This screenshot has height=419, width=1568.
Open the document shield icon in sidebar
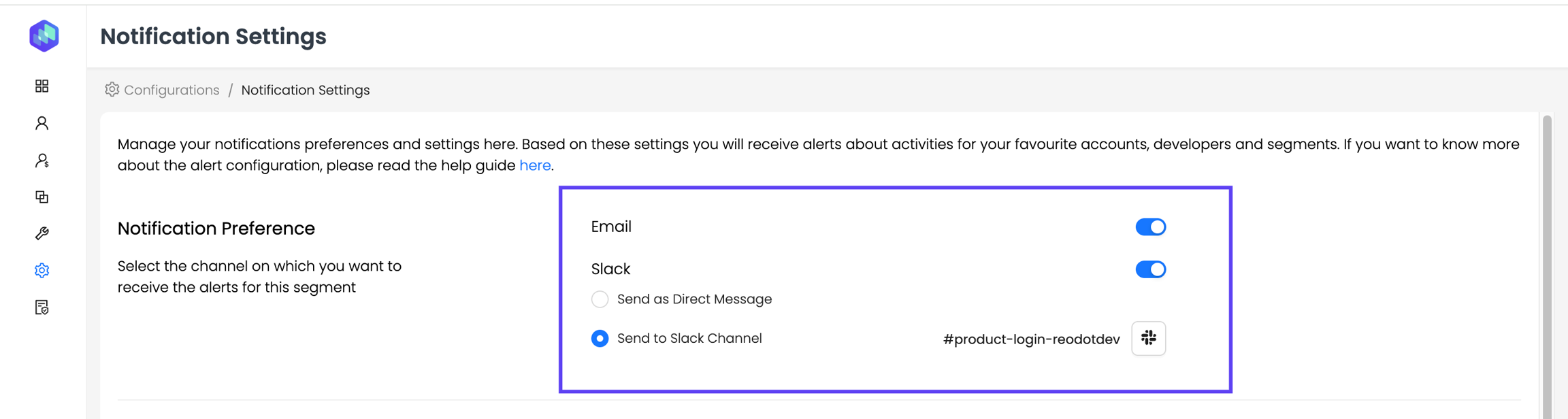[42, 307]
